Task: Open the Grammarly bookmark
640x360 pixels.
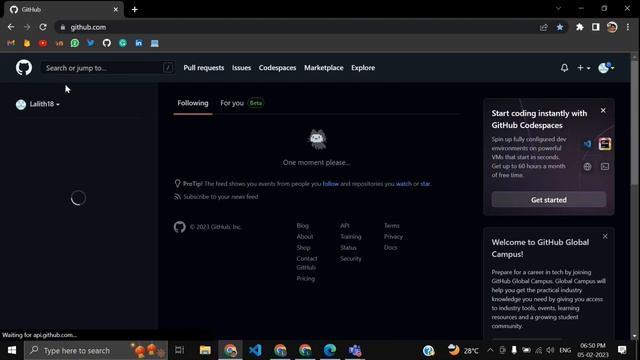Action: point(122,43)
